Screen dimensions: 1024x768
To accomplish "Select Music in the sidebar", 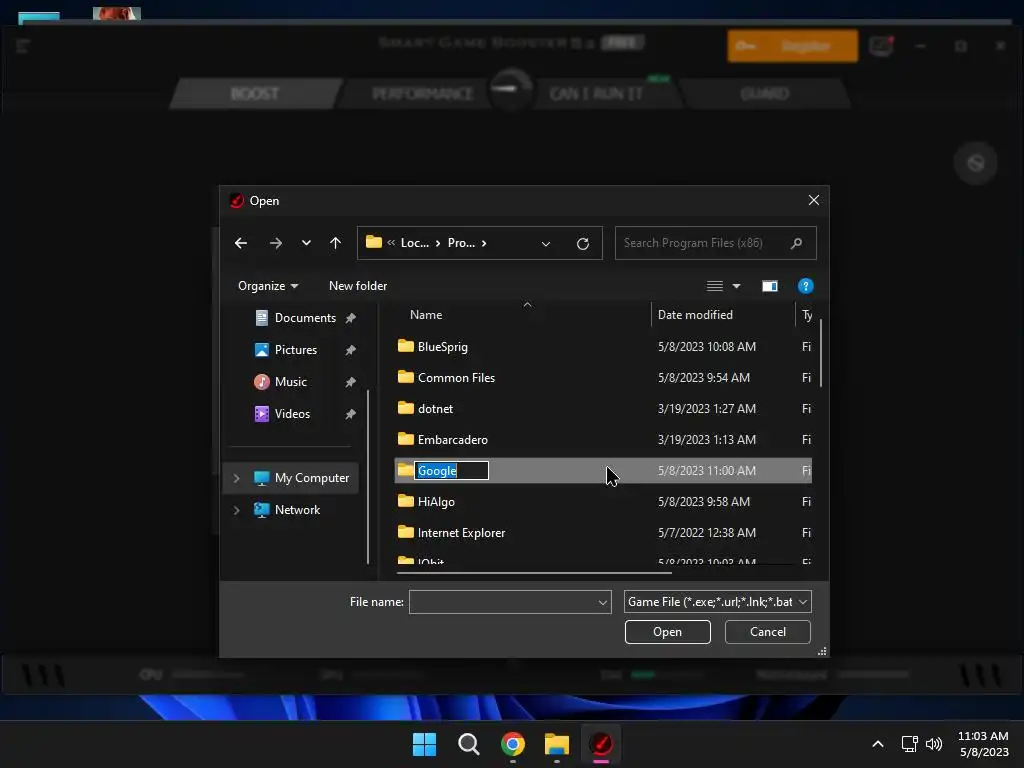I will 290,382.
